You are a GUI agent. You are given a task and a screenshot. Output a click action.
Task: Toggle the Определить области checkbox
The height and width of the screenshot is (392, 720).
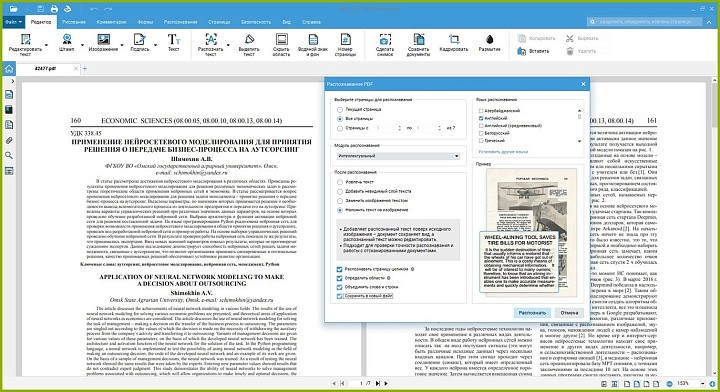(x=339, y=278)
